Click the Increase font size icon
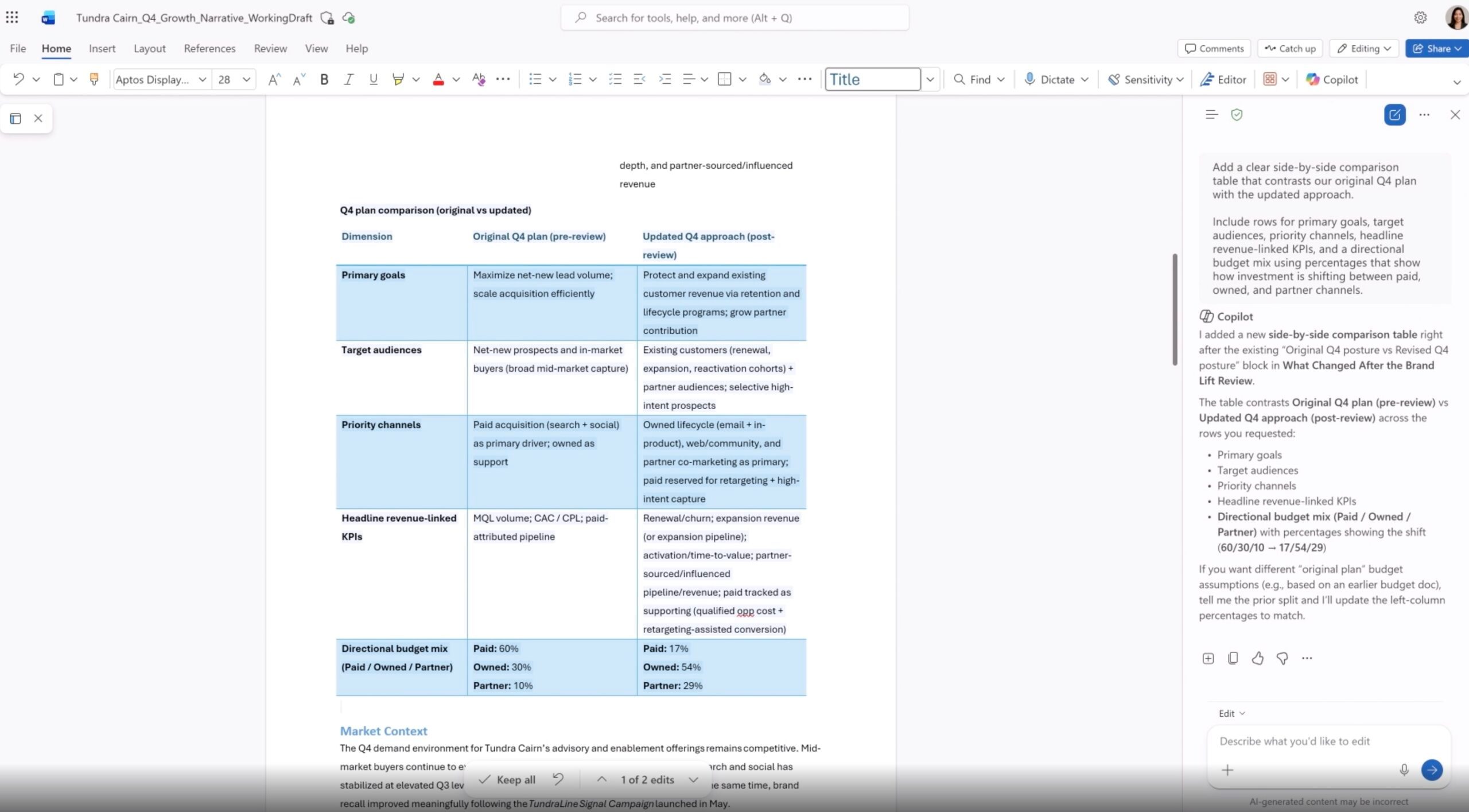This screenshot has width=1469, height=812. 274,79
